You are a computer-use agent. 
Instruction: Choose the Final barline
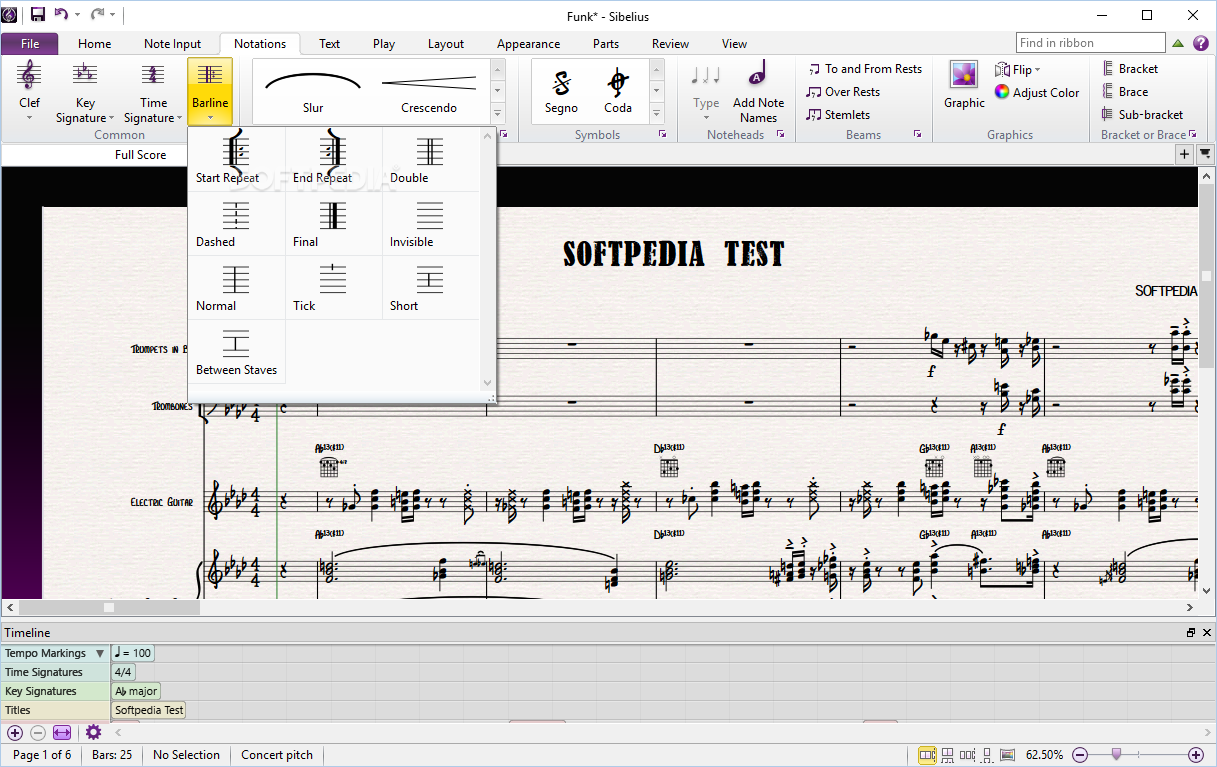333,224
